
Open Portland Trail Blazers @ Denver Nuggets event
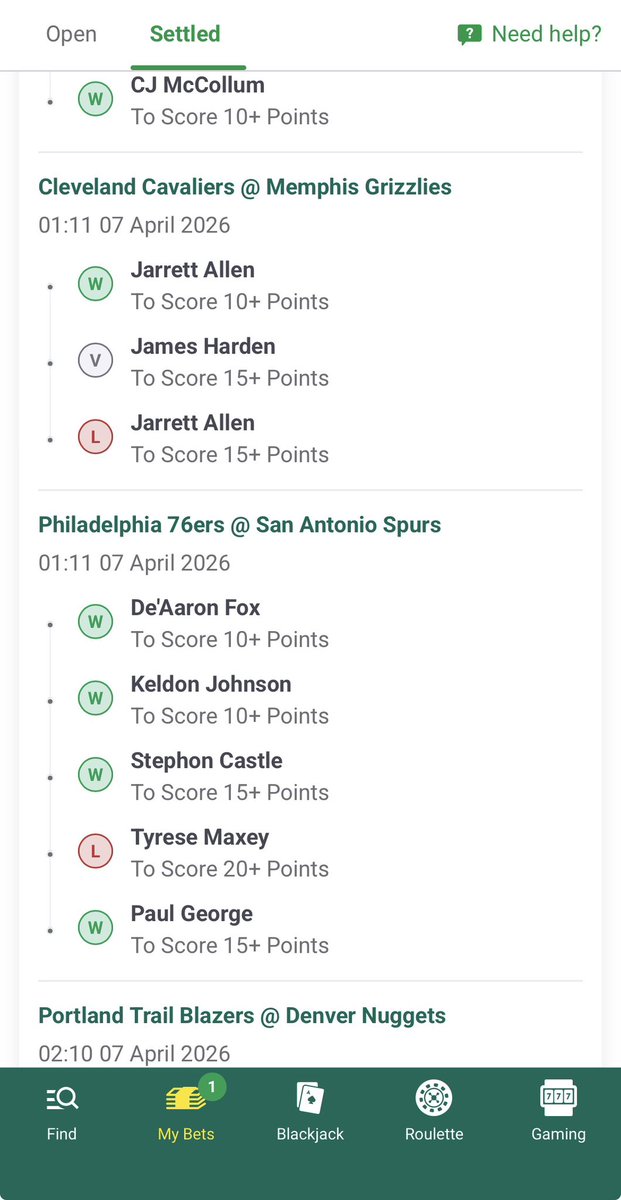coord(242,1016)
